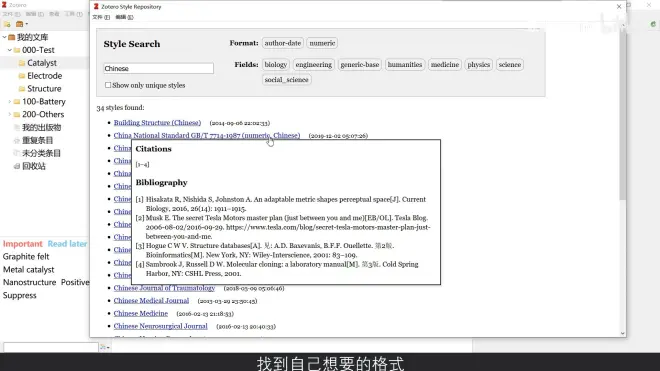The height and width of the screenshot is (371, 660).
Task: Close the Zotero Style Repository window
Action: pos(619,6)
